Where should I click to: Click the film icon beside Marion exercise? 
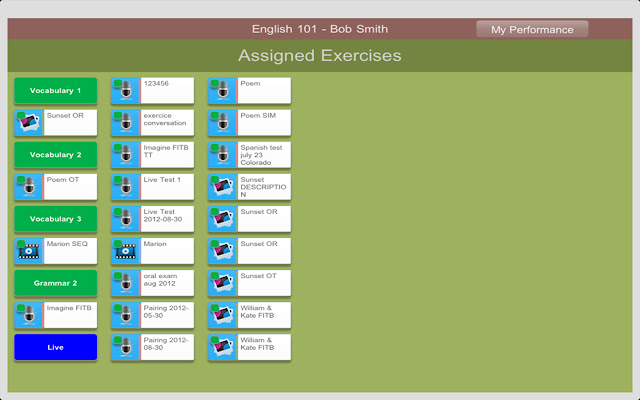click(126, 251)
